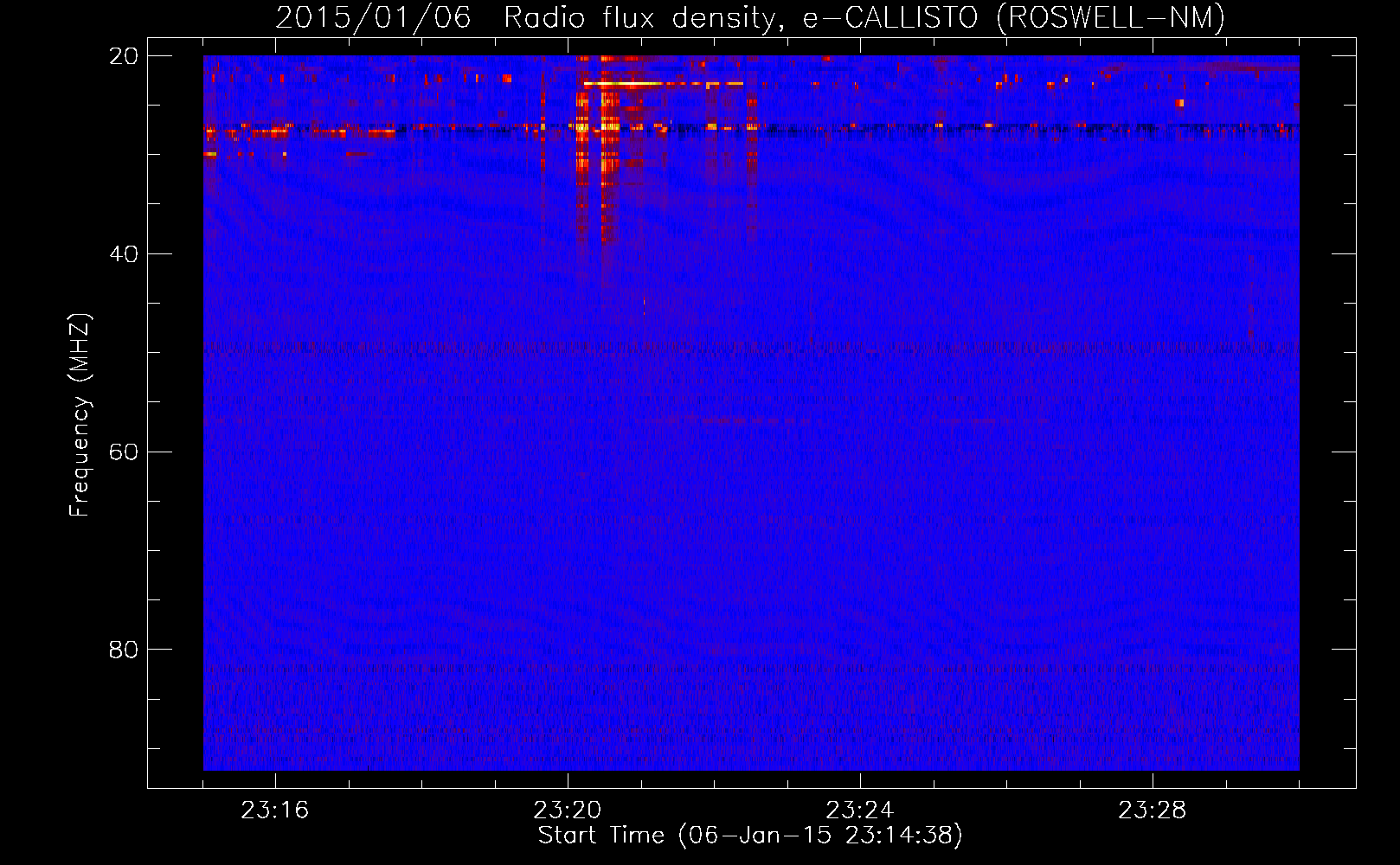
Task: Click the frequency label 40
Action: [x=124, y=254]
